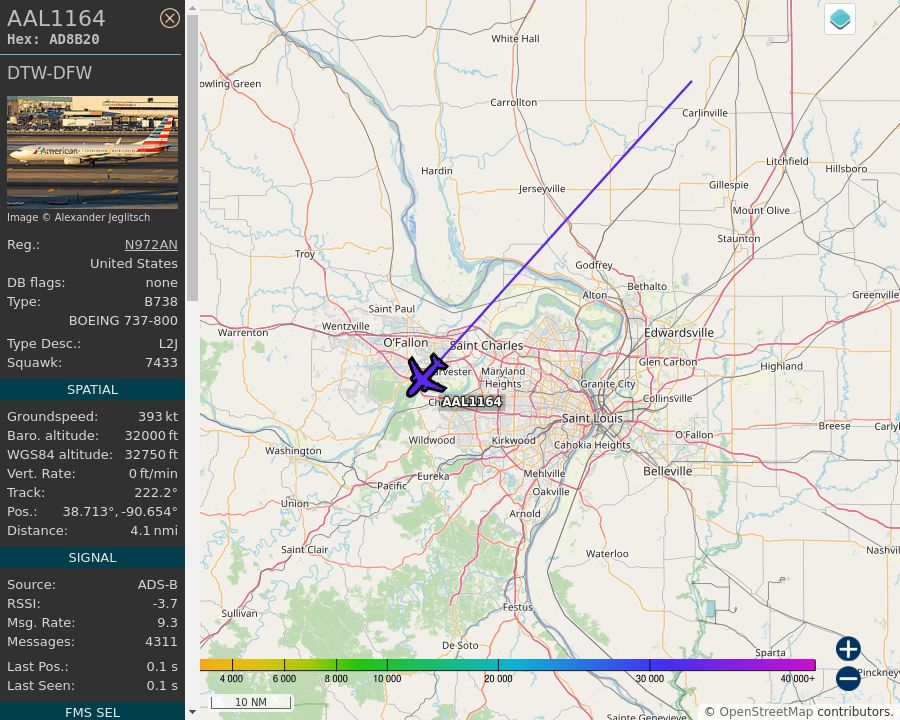900x720 pixels.
Task: Click the 10 NM scale bar
Action: (251, 702)
